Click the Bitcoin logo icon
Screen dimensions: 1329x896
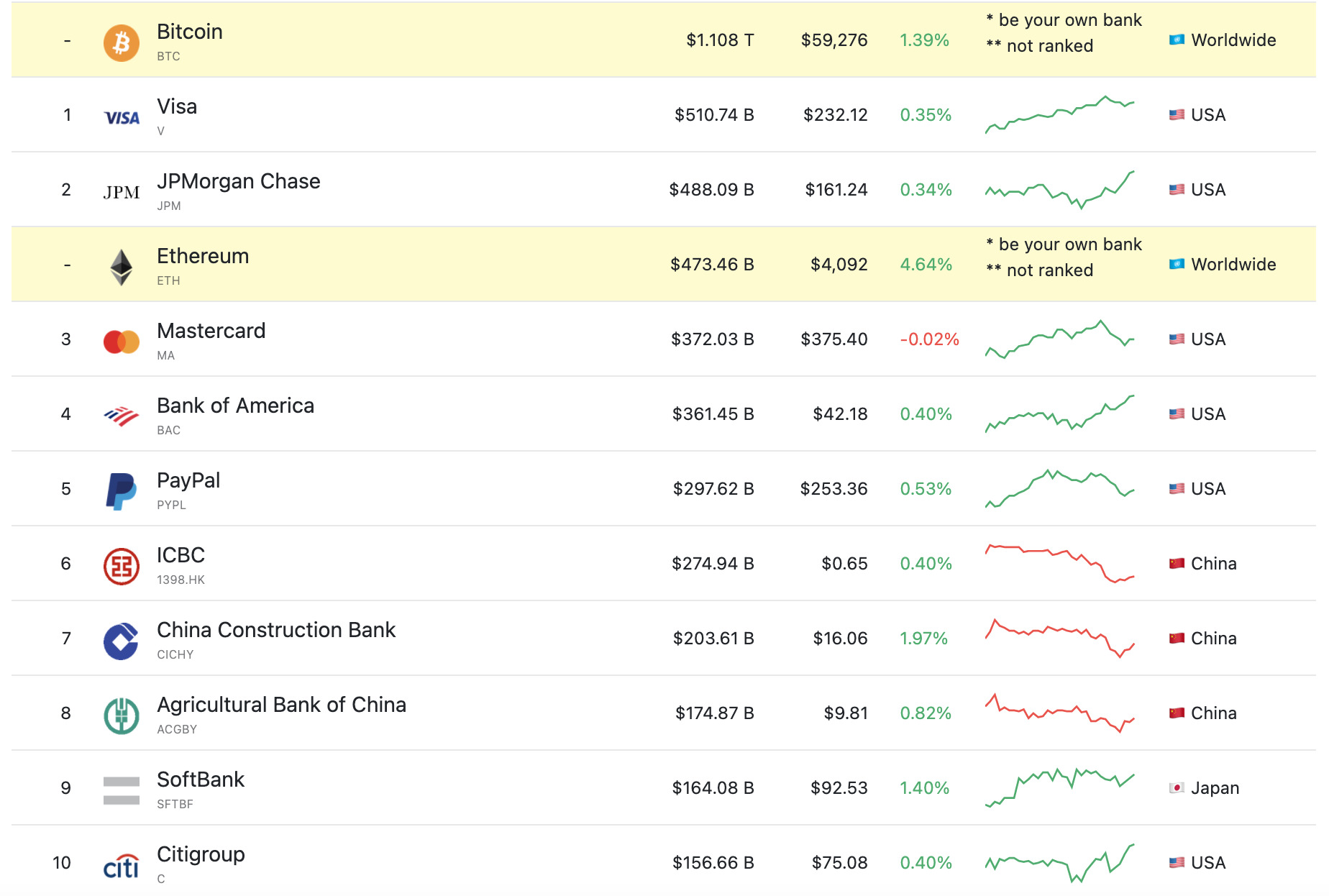point(122,43)
